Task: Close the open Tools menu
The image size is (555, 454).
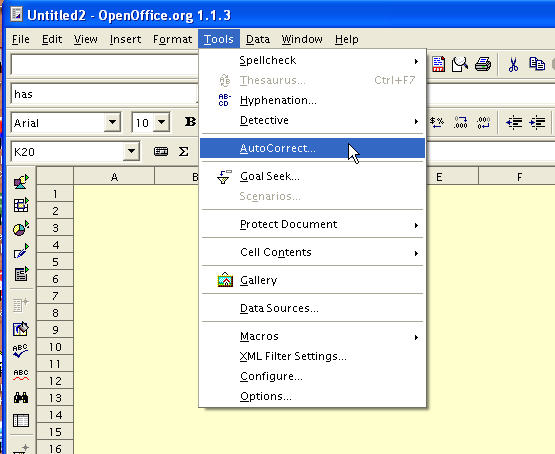Action: pos(219,39)
